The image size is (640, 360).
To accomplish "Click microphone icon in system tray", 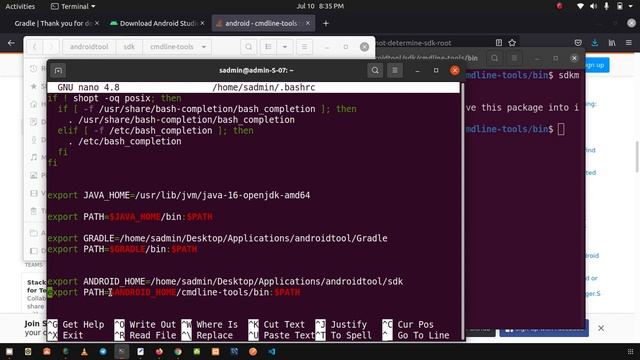I will 607,6.
